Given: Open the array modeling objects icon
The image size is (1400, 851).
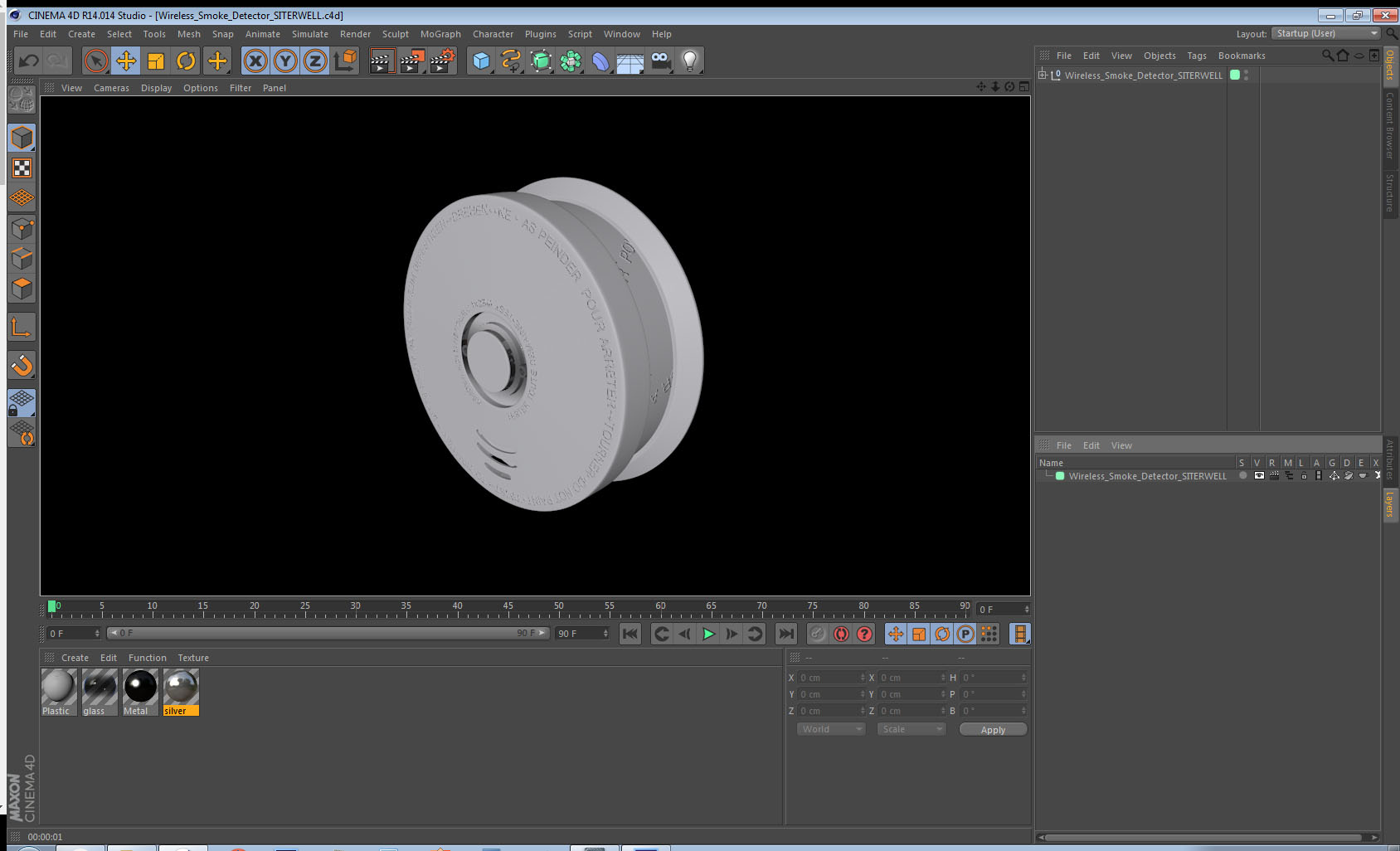Looking at the screenshot, I should point(571,61).
